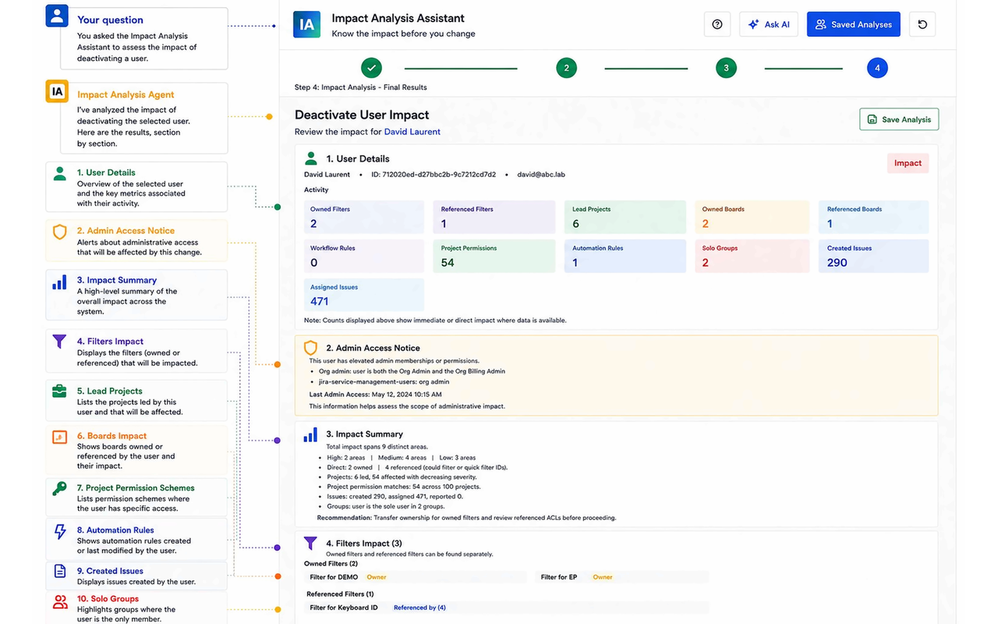Jump to step 2 in progress tracker
The height and width of the screenshot is (624, 998).
[566, 67]
